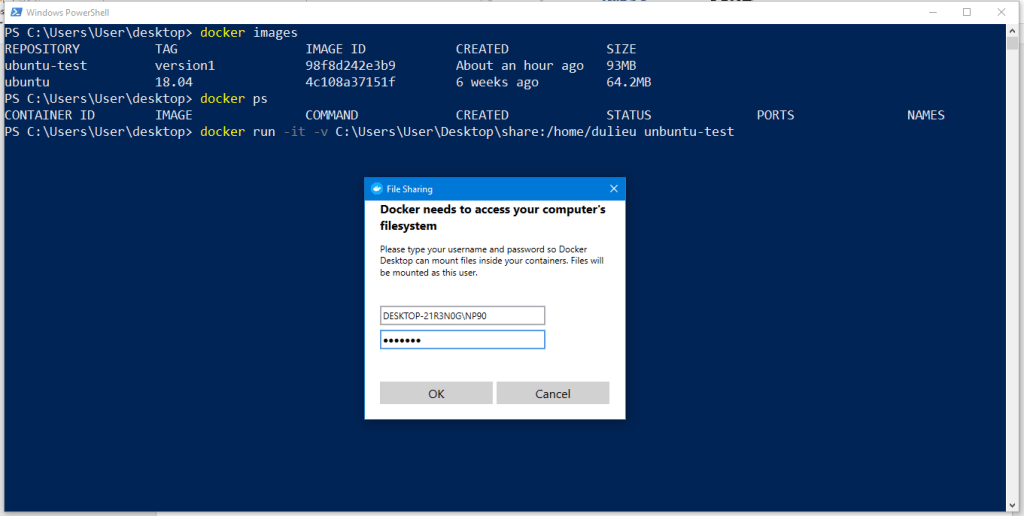
Task: Click the username field containing DESKTOP-21R3N0G\NP90
Action: [462, 315]
